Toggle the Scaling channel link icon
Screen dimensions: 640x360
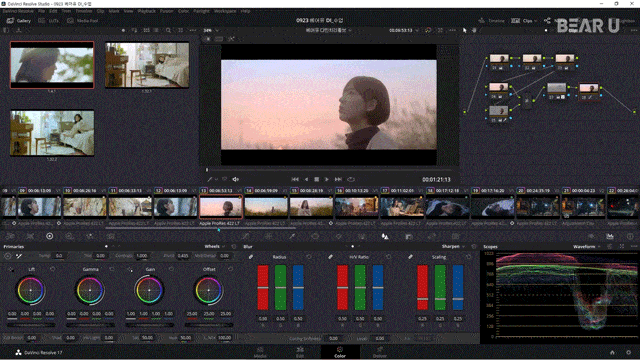coord(410,257)
